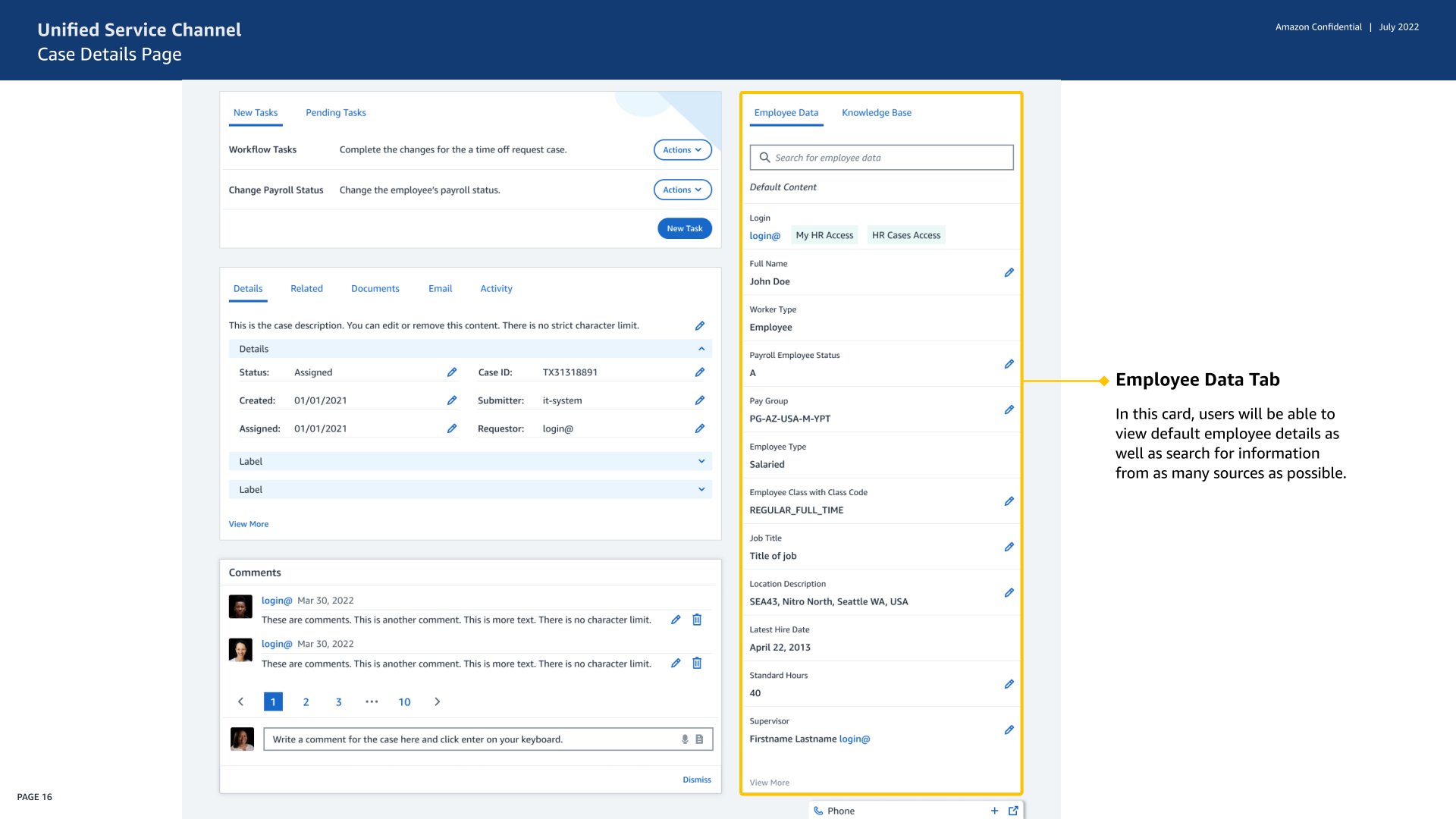Edit the Full Name field pencil icon
The width and height of the screenshot is (1456, 819).
1009,272
